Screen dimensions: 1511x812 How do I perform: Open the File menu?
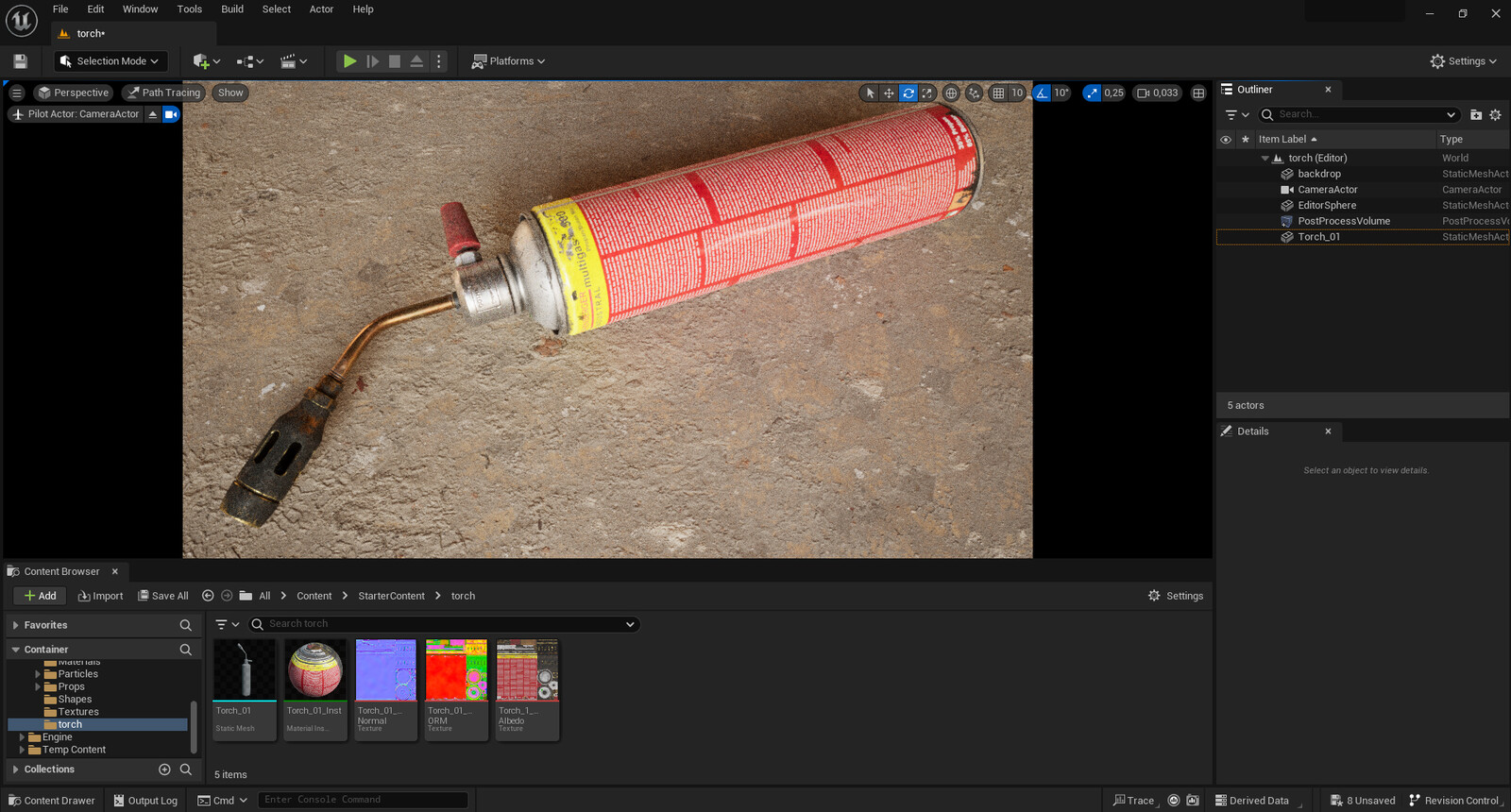(x=60, y=9)
